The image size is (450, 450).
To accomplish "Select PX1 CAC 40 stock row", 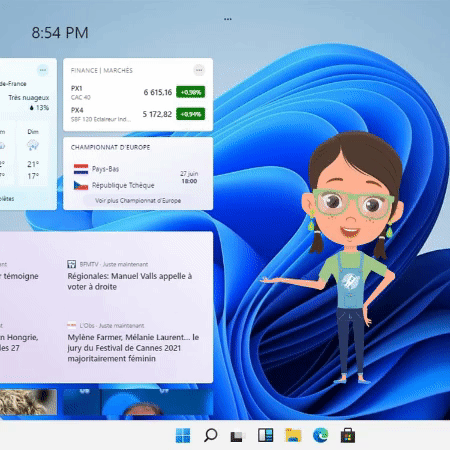I will point(138,92).
